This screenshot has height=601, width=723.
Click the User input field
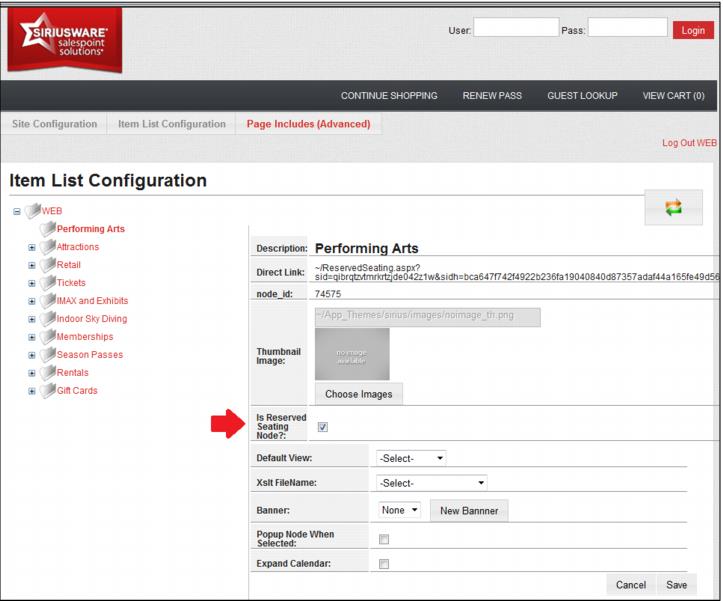click(x=515, y=30)
